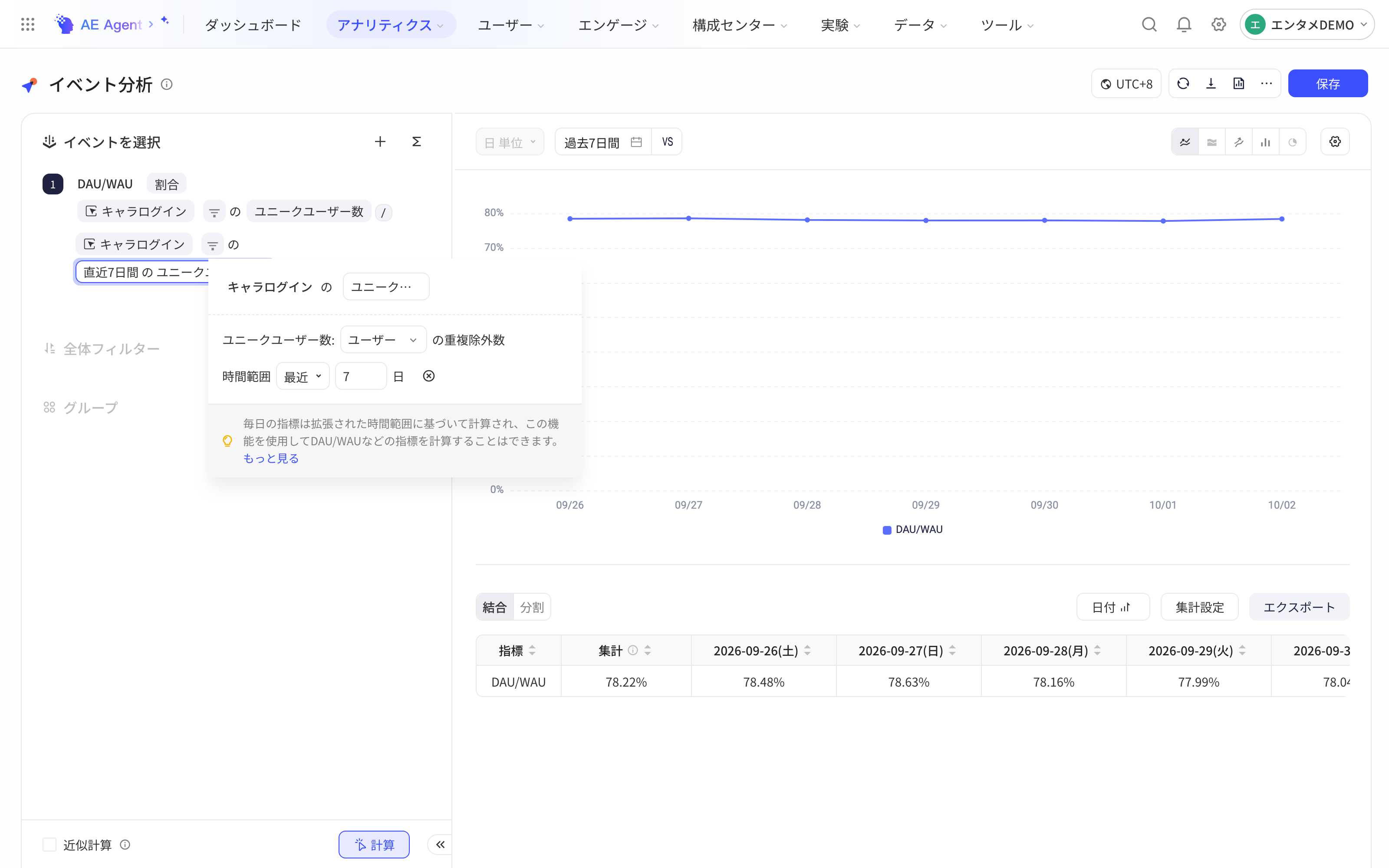Open the ユニーク… metric selector
Screen dimensions: 1389x868
point(386,286)
